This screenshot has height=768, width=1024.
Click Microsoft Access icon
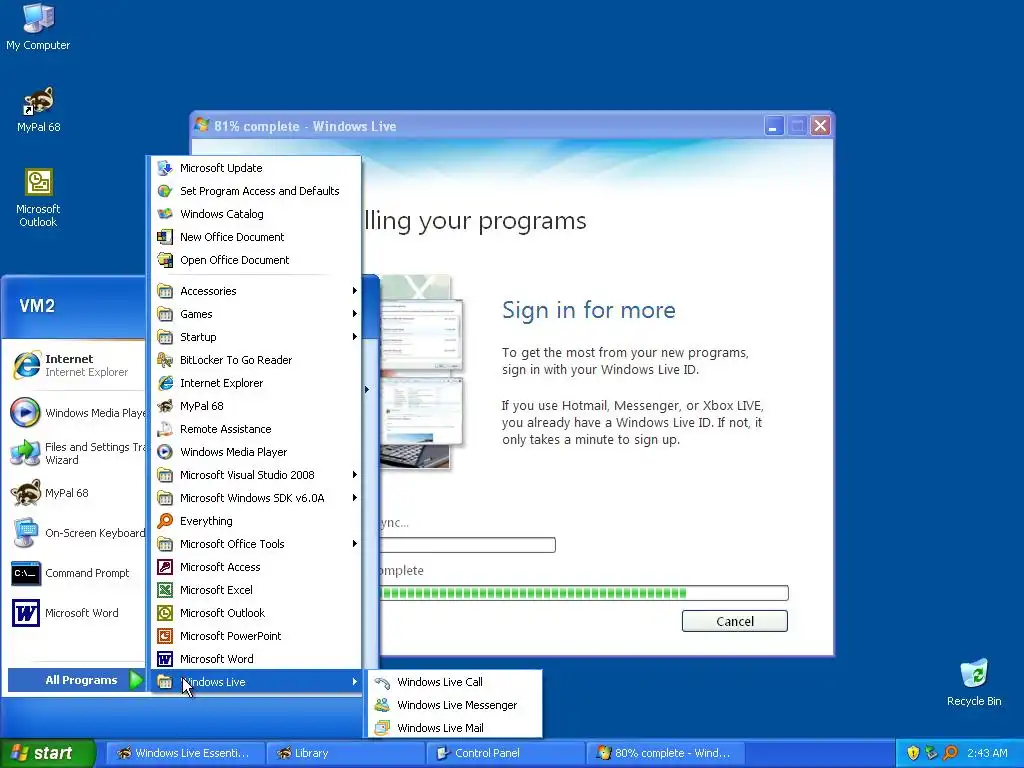[x=165, y=567]
